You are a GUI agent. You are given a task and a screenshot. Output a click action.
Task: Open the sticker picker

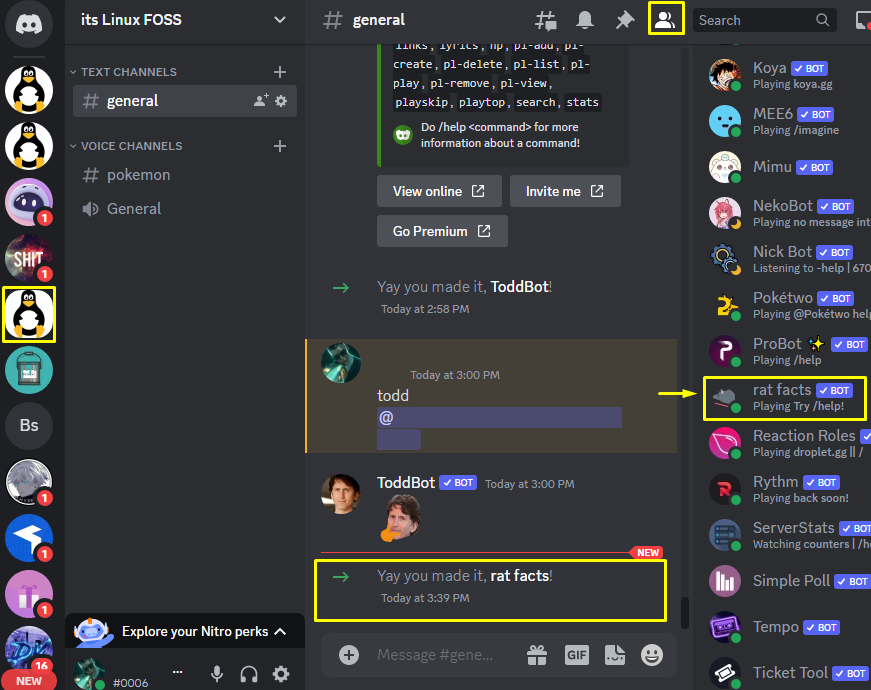click(615, 655)
